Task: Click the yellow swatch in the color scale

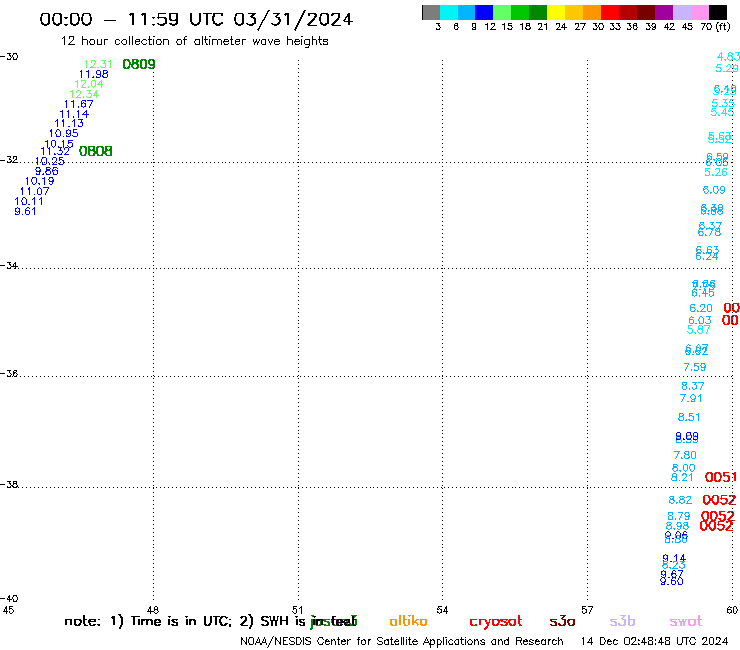Action: pos(556,12)
